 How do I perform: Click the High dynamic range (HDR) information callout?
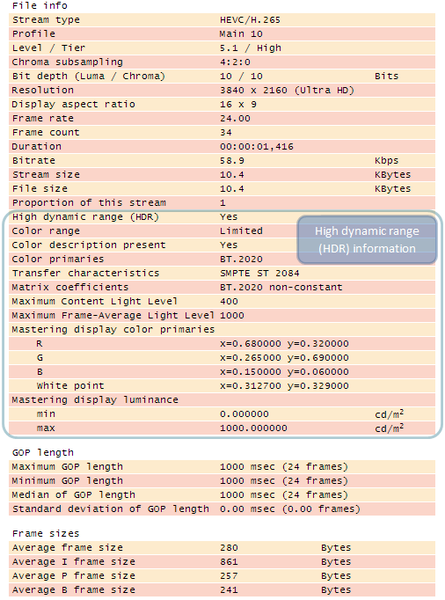(x=367, y=240)
